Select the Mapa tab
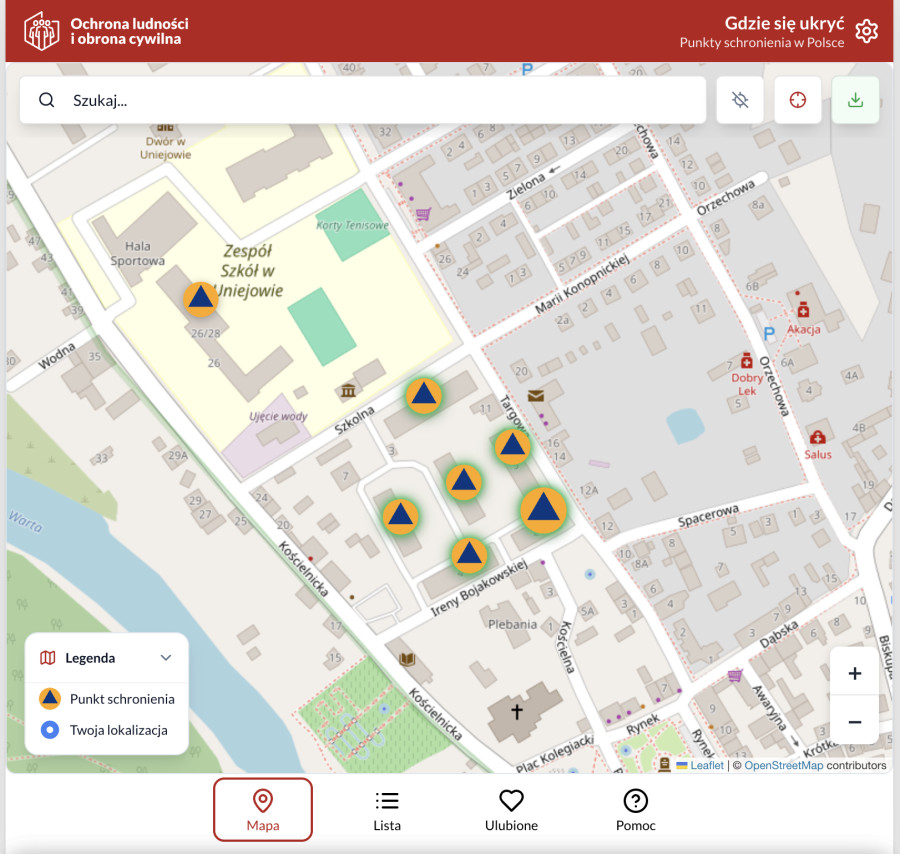The width and height of the screenshot is (900, 854). point(263,811)
